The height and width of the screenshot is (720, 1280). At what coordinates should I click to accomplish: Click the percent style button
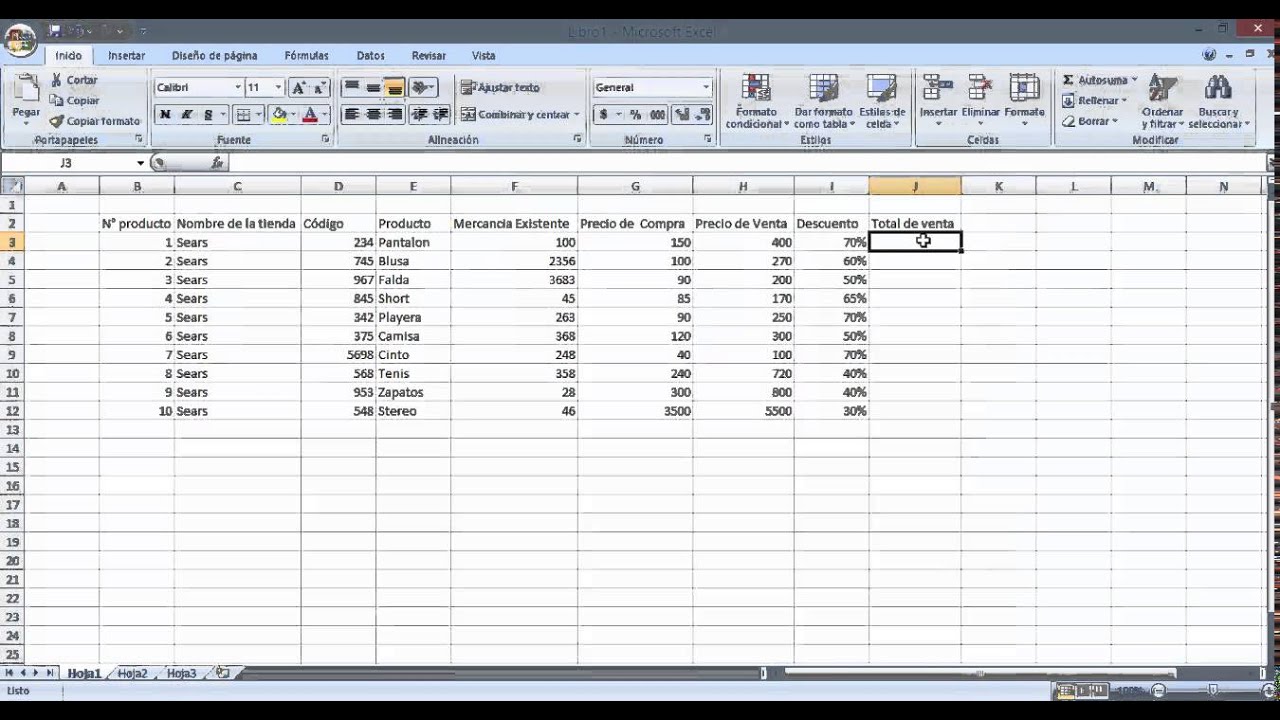(635, 115)
